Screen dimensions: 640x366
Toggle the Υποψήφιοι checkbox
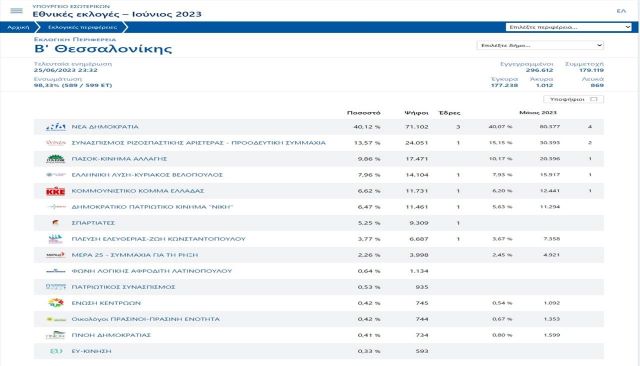pos(594,99)
